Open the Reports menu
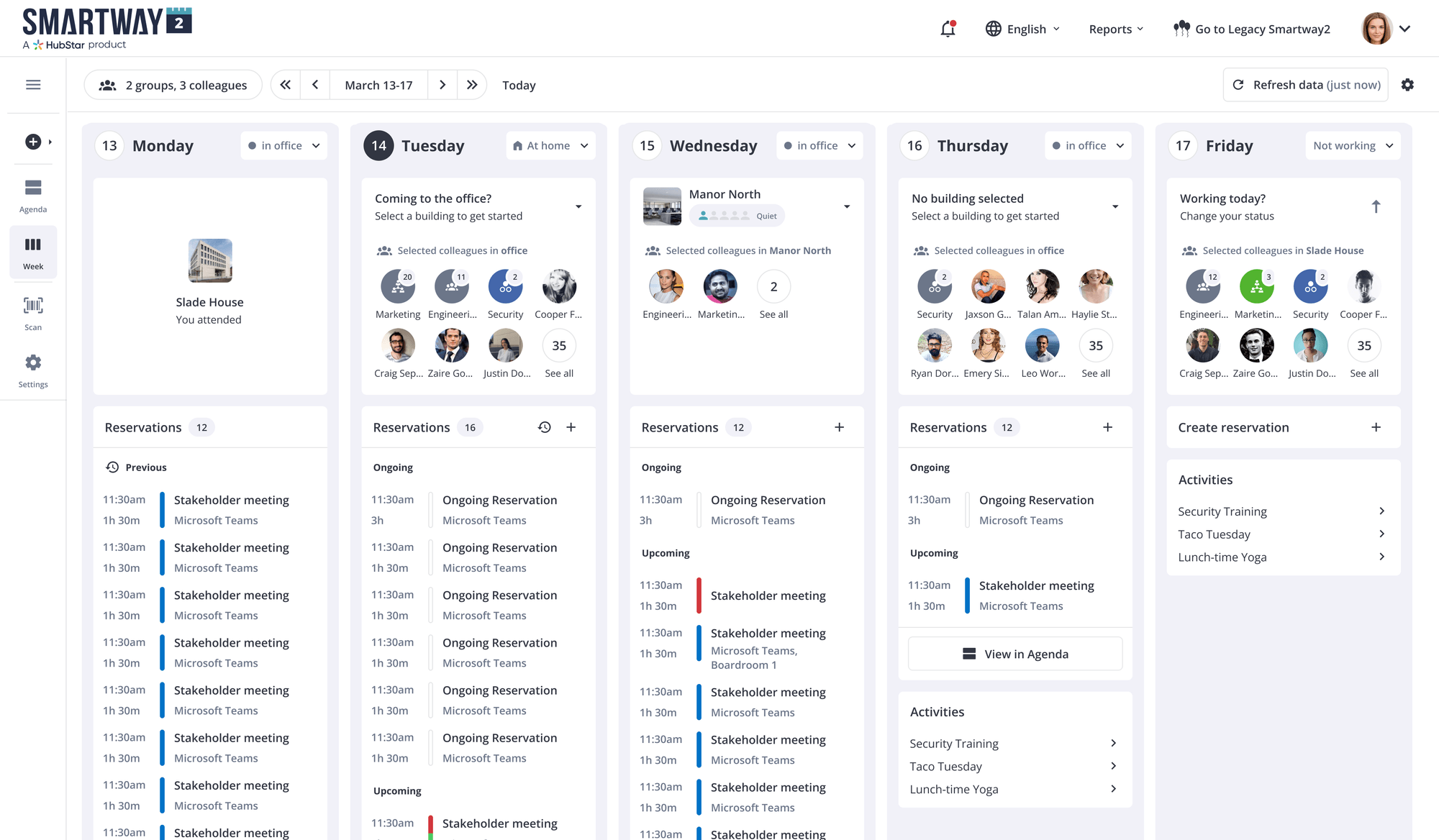The image size is (1439, 840). 1116,29
